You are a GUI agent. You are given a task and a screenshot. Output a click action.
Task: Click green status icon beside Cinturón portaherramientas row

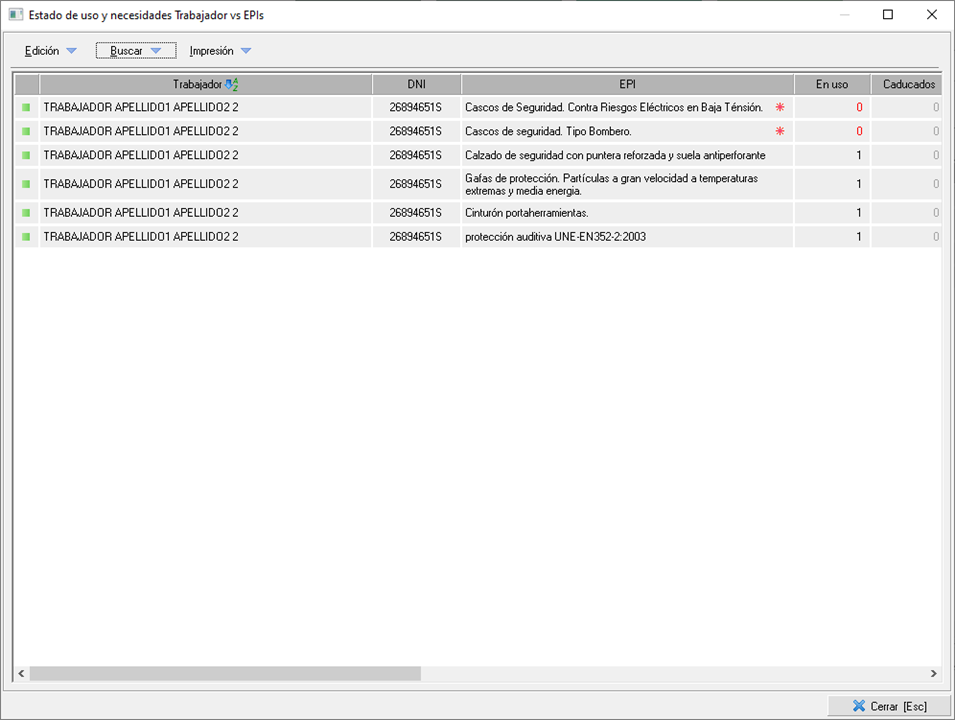tap(26, 213)
